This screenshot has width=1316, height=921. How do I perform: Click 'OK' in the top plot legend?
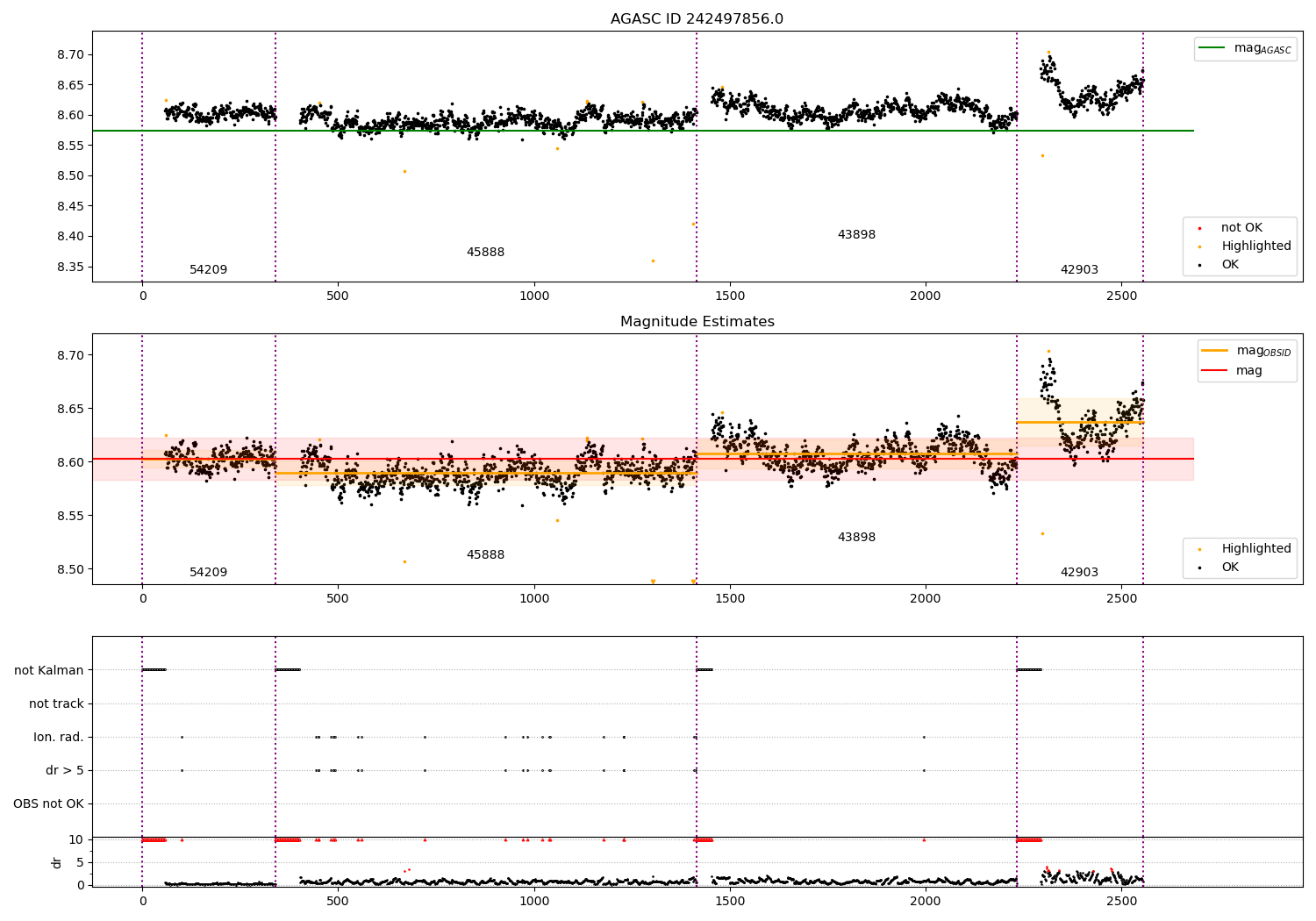coord(1230,265)
